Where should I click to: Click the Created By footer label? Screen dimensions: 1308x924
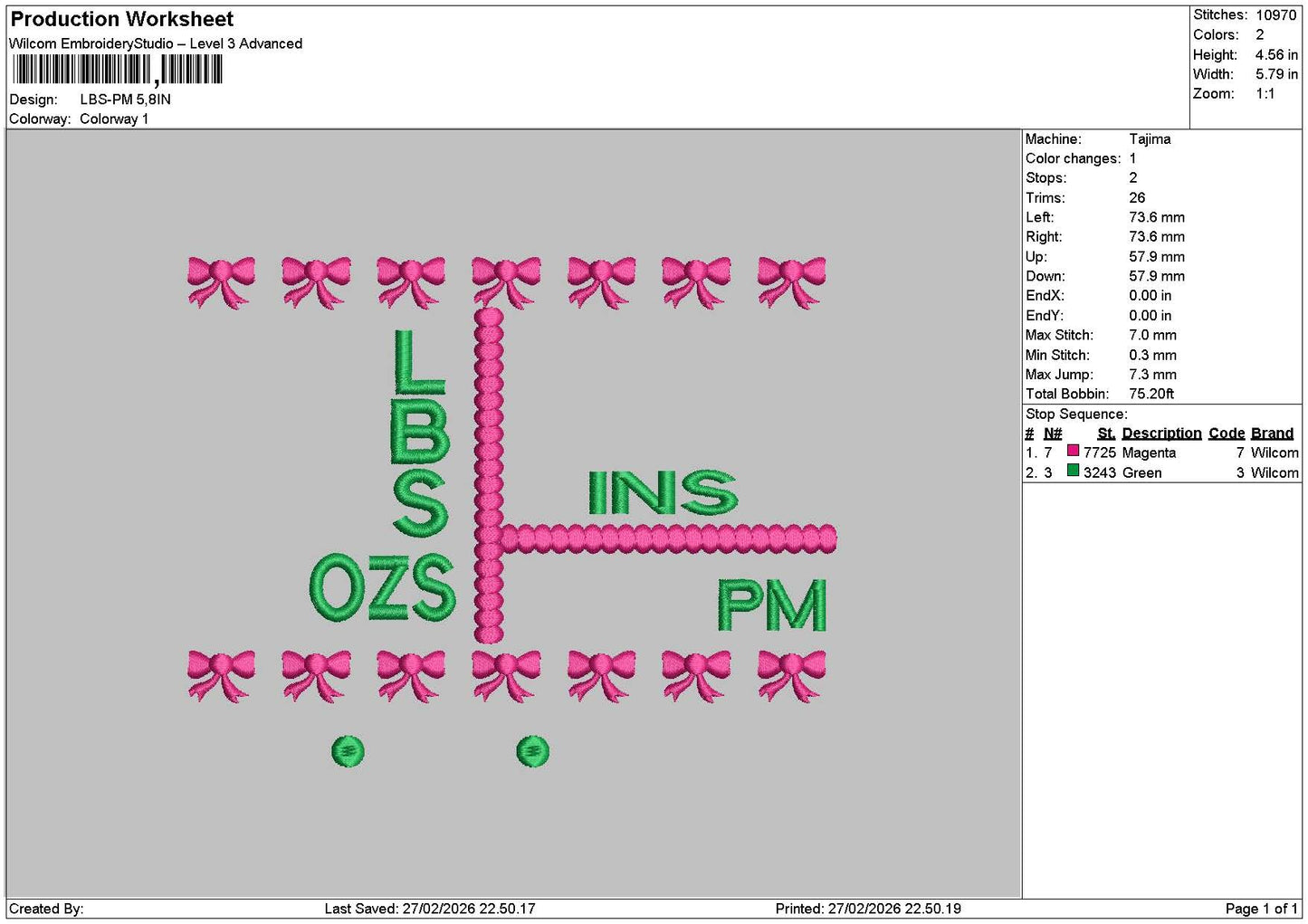[x=46, y=909]
